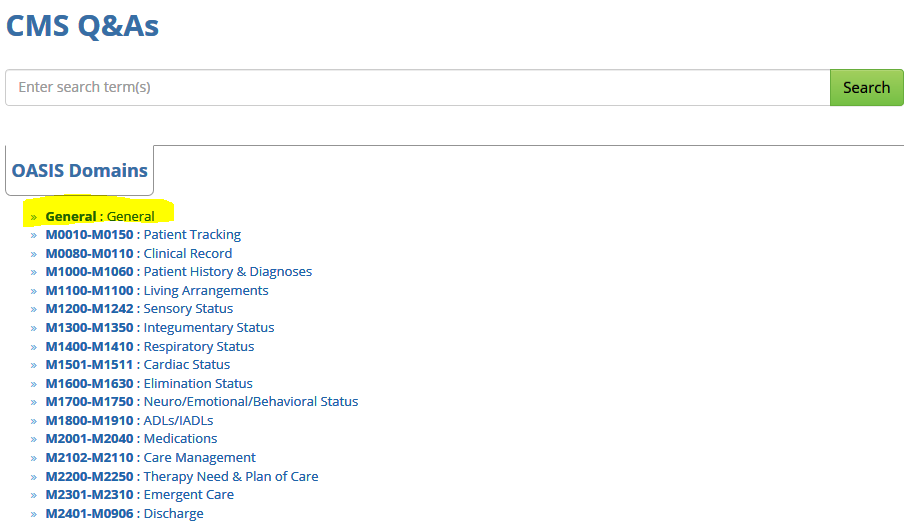Select M1200-M1242 Sensory Status
The width and height of the screenshot is (916, 529).
139,309
